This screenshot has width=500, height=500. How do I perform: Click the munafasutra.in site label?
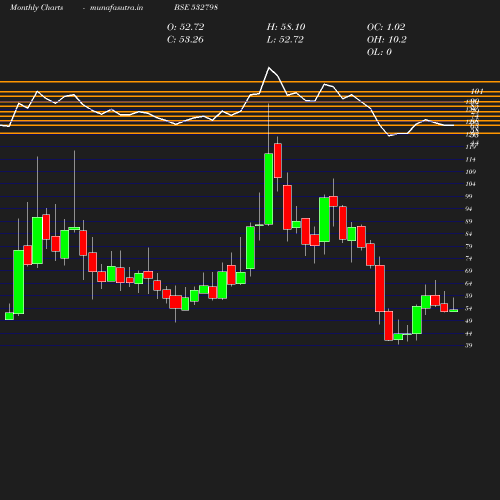[x=116, y=7]
